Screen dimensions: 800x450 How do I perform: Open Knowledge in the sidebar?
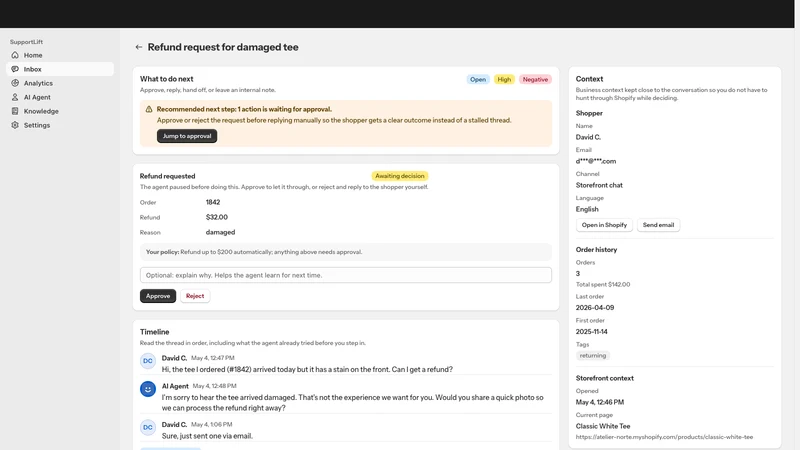click(60, 111)
